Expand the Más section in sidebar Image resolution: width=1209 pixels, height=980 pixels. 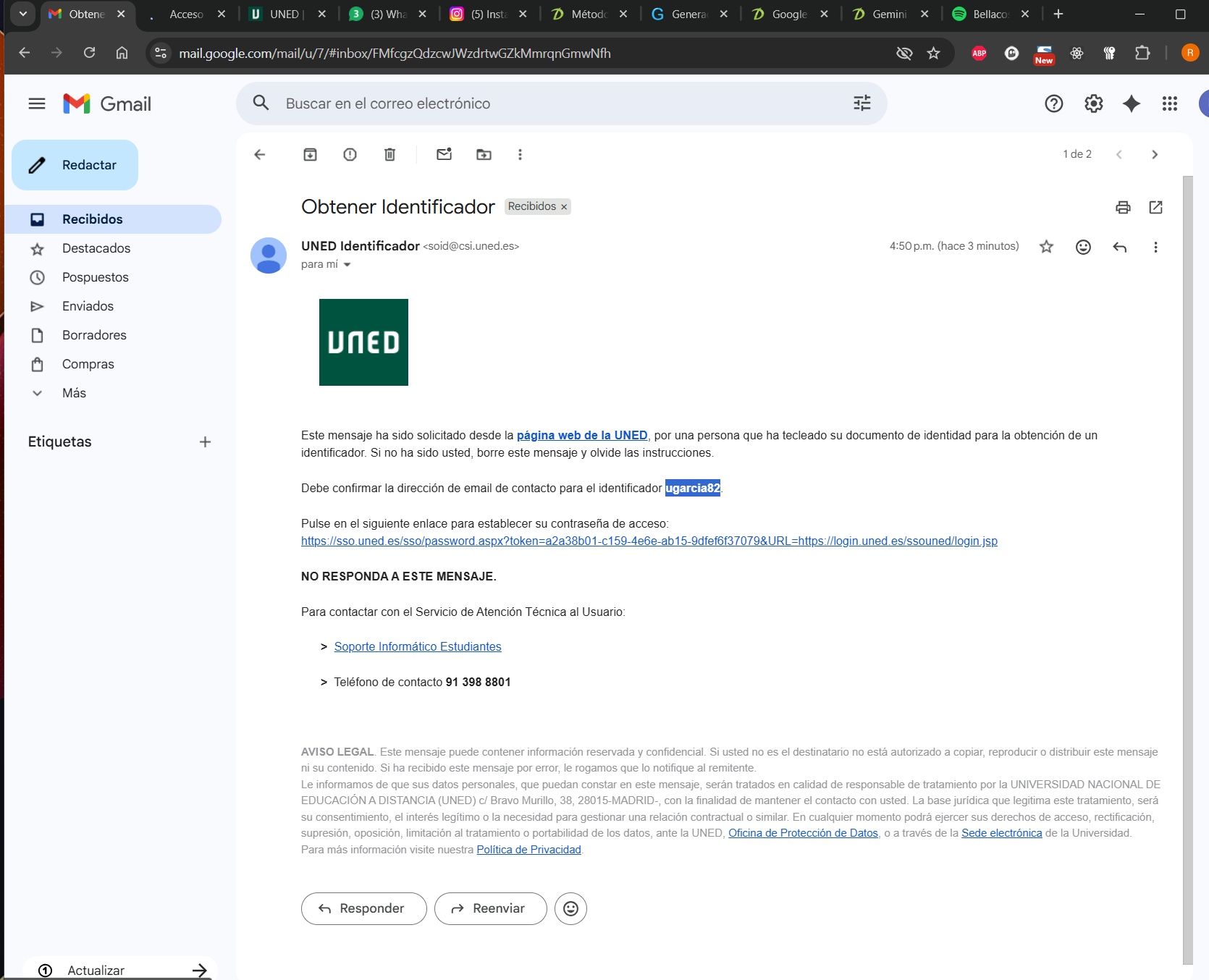[74, 393]
